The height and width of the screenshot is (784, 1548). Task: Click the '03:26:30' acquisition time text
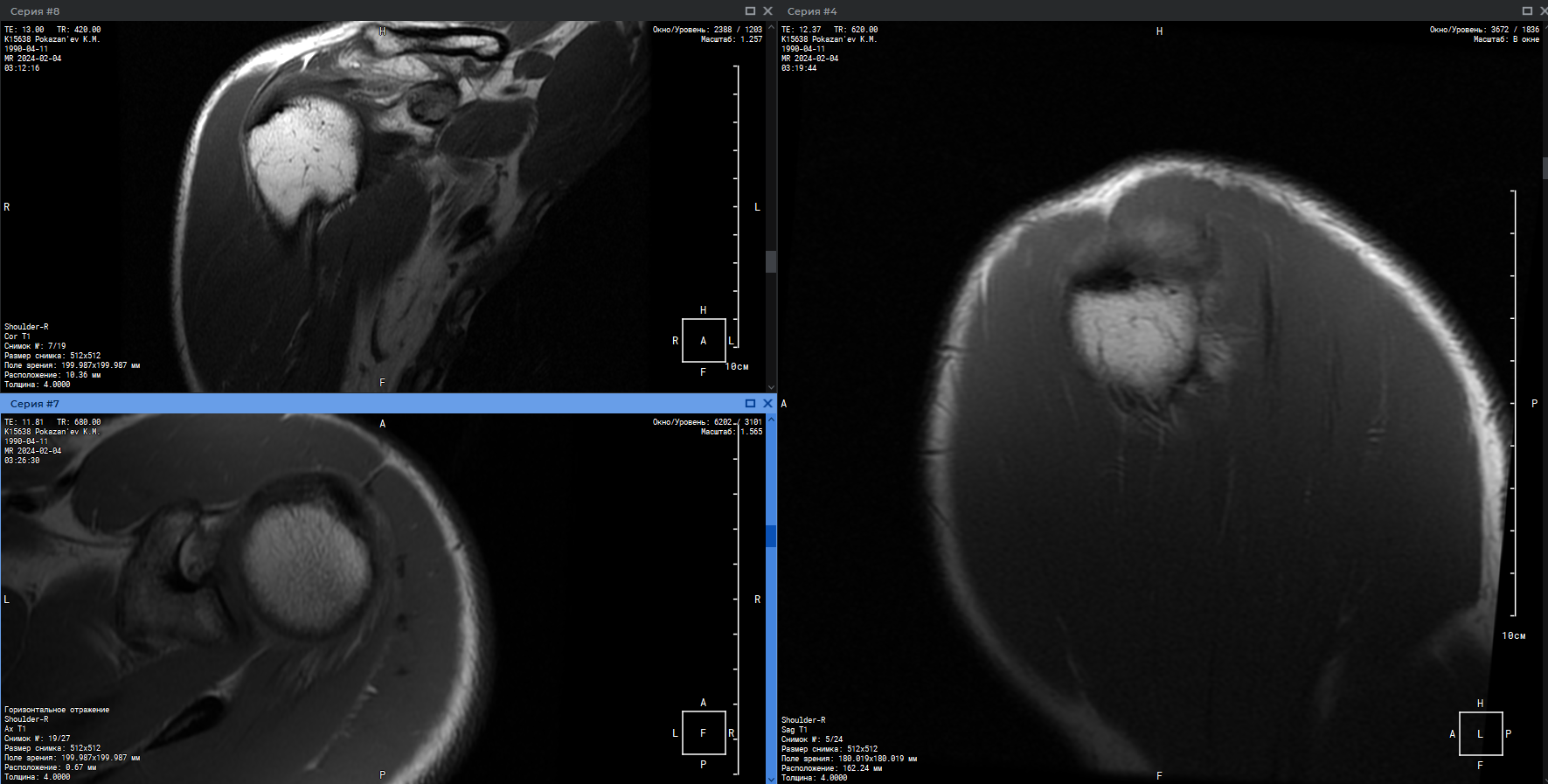pos(22,461)
